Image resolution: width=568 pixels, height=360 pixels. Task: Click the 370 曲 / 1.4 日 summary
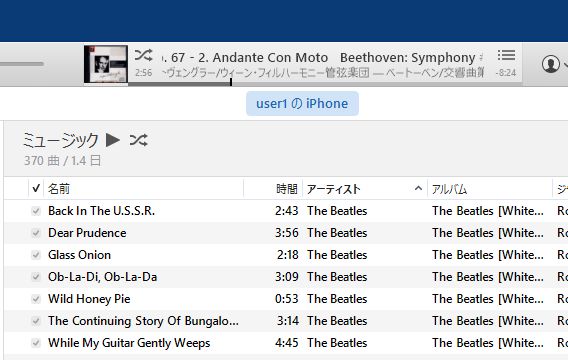pyautogui.click(x=62, y=160)
